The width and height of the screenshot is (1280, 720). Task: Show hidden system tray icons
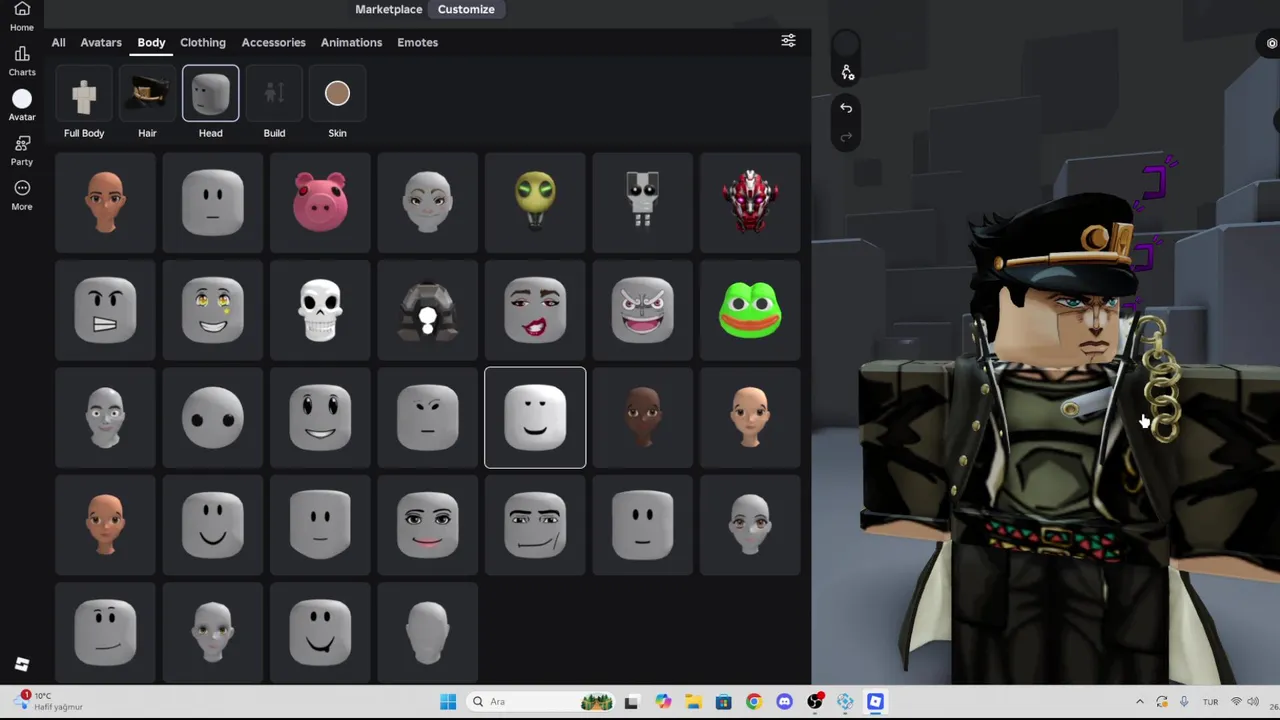tap(1139, 702)
